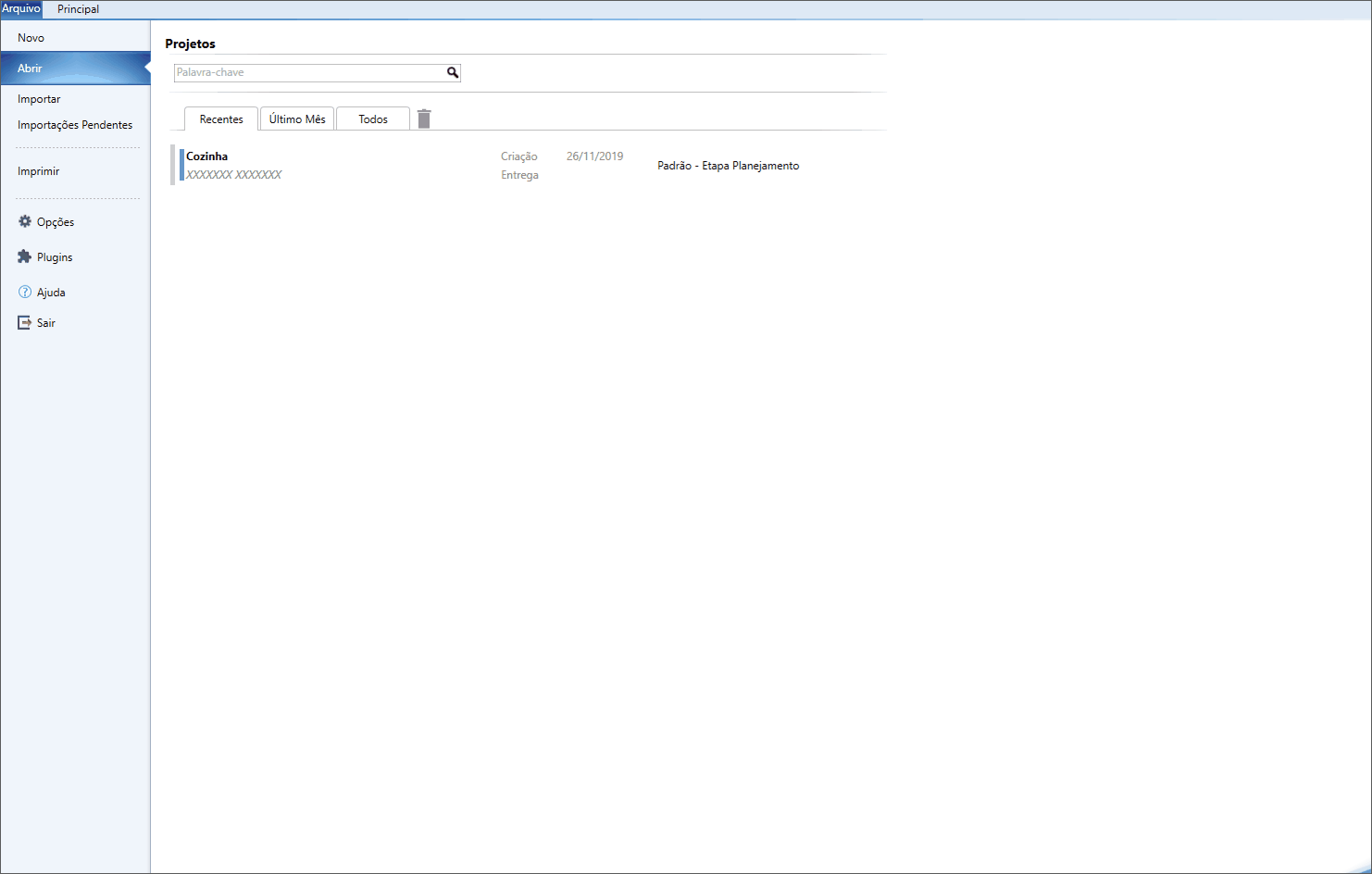
Task: Open the Opções gear icon
Action: click(x=25, y=221)
